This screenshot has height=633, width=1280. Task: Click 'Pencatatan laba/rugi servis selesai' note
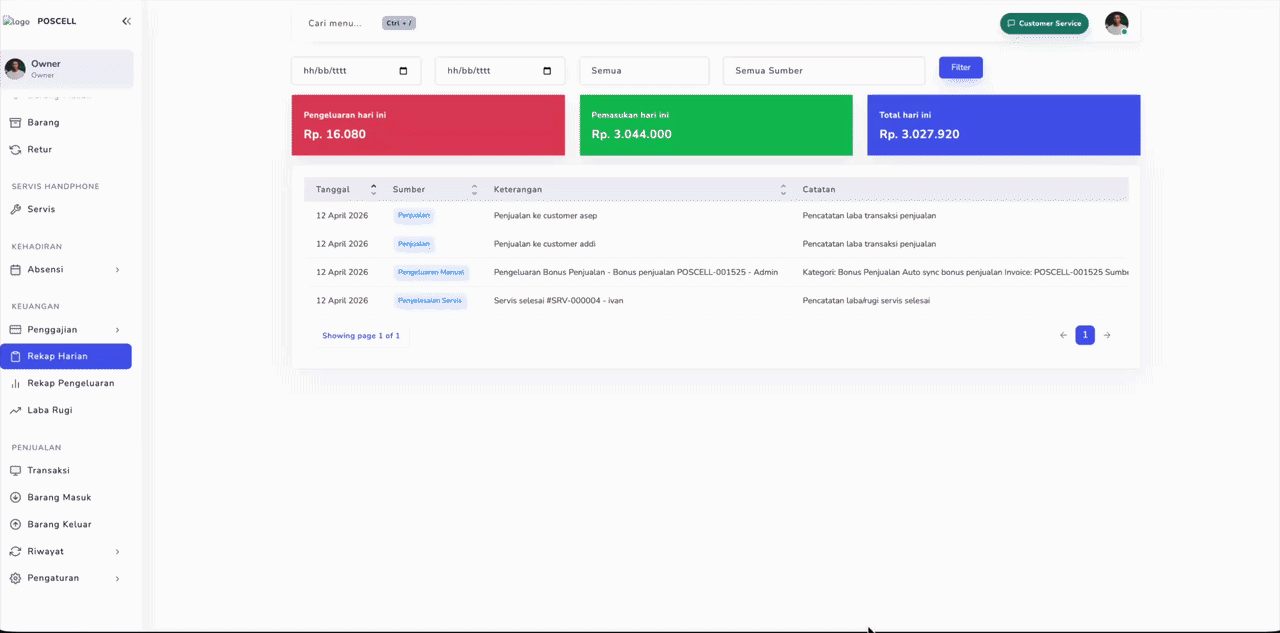(866, 301)
